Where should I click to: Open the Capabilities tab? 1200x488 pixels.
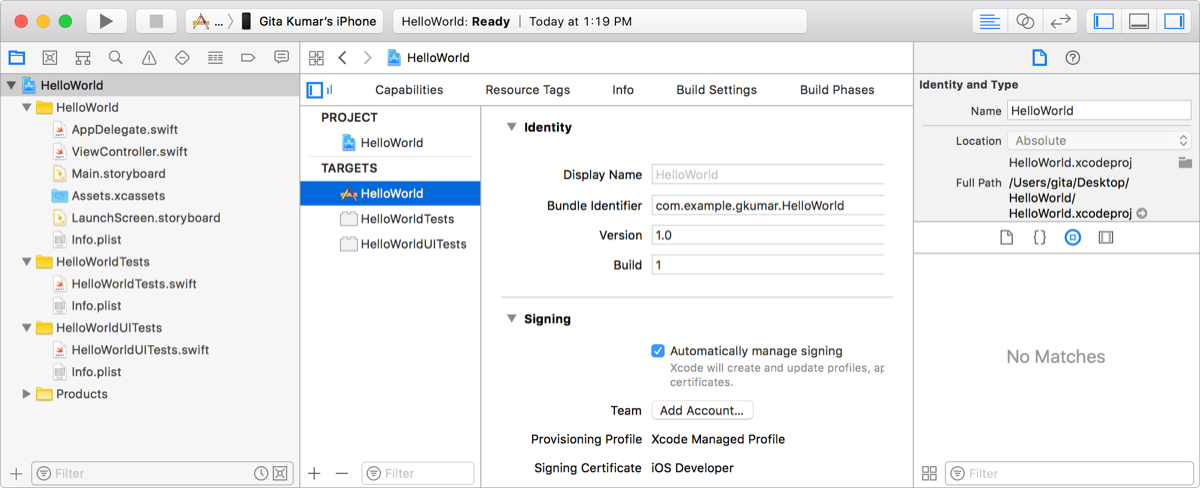pyautogui.click(x=409, y=90)
